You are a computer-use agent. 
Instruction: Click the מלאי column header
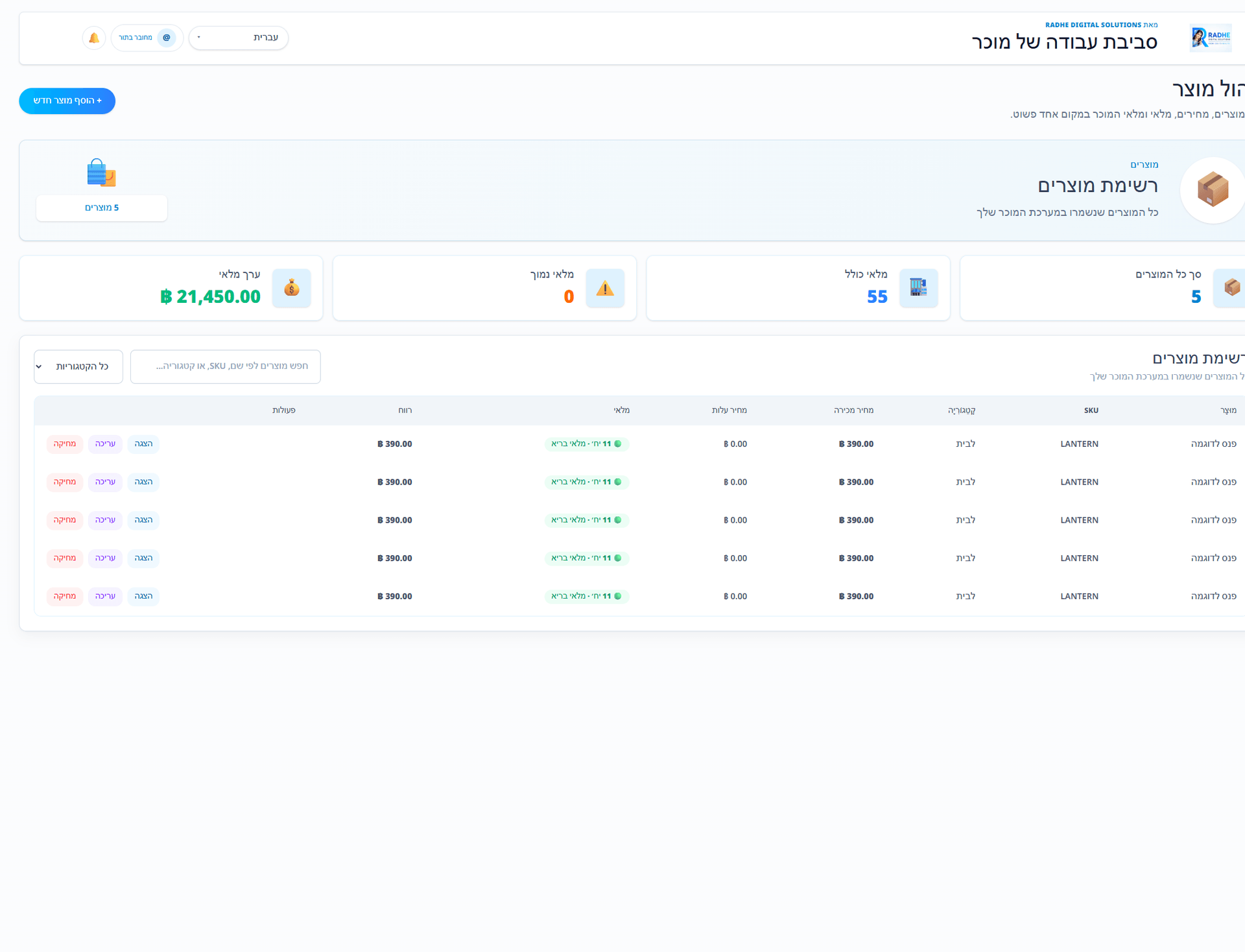point(622,411)
